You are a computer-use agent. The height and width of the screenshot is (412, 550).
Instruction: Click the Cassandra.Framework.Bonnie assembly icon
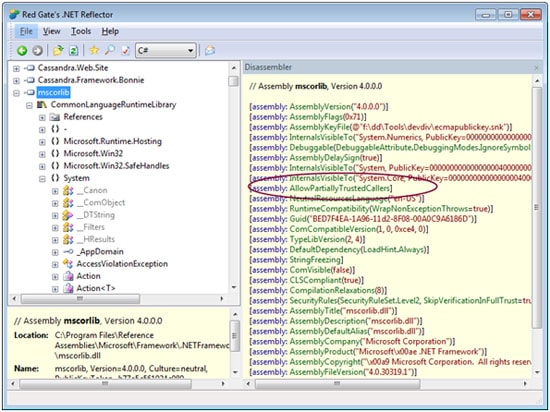tap(30, 80)
